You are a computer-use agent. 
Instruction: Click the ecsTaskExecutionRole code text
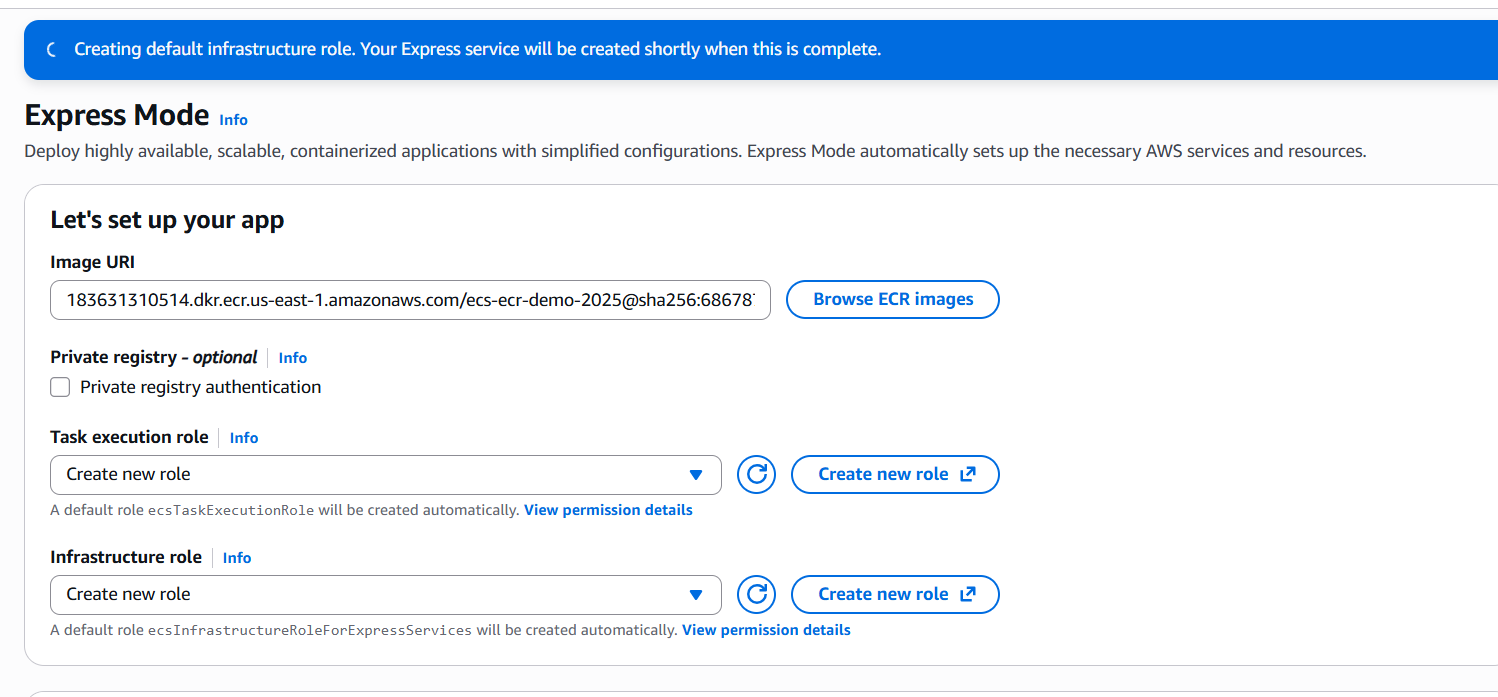(x=231, y=510)
